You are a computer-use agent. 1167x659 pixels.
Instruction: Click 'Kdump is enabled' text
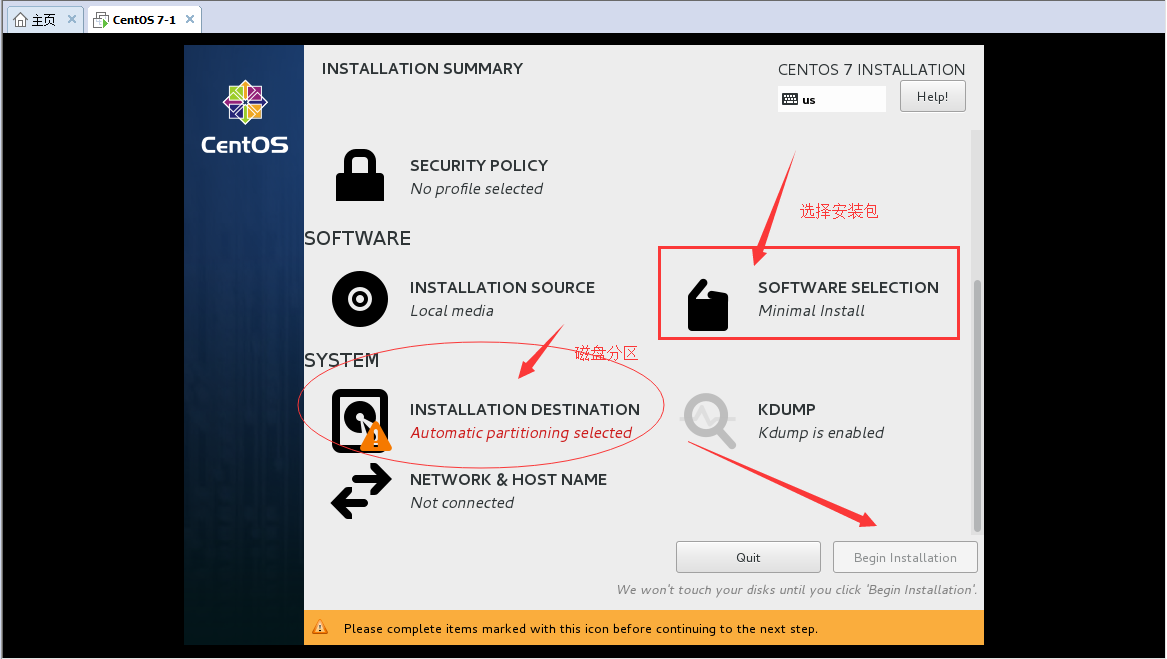point(821,433)
